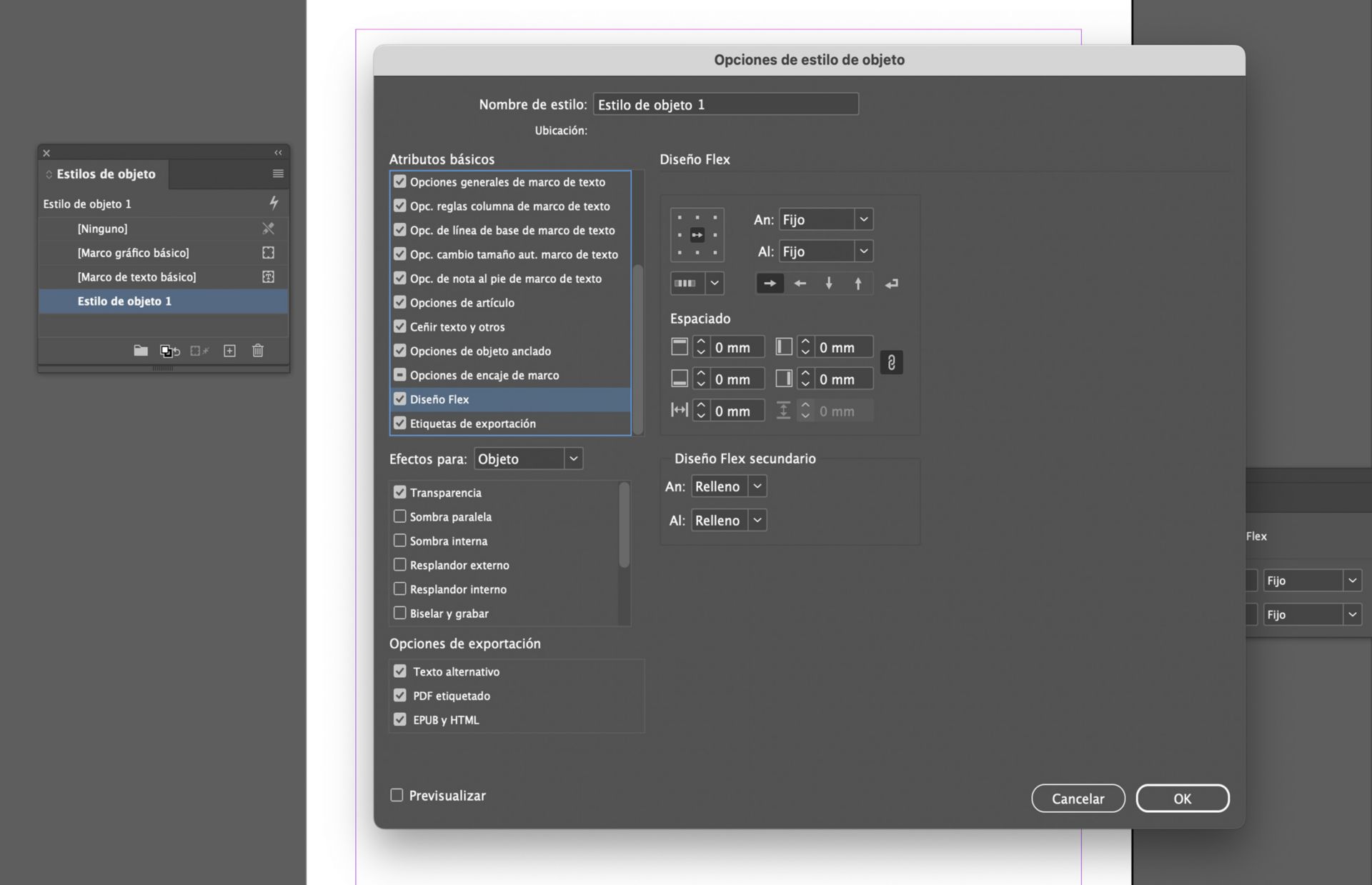Image resolution: width=1372 pixels, height=885 pixels.
Task: Expand secondary flex Al: Relleno dropdown
Action: click(x=728, y=520)
